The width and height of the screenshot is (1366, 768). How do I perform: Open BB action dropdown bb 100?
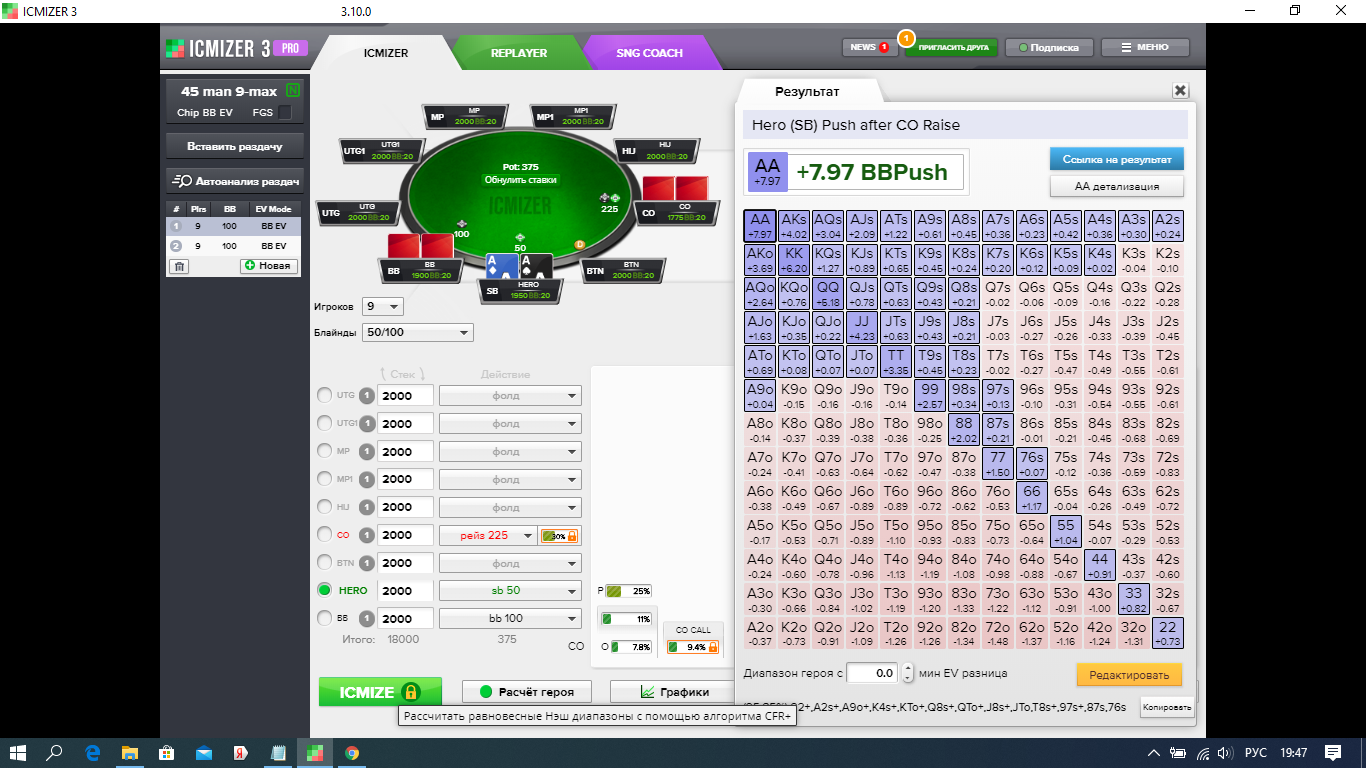click(510, 618)
